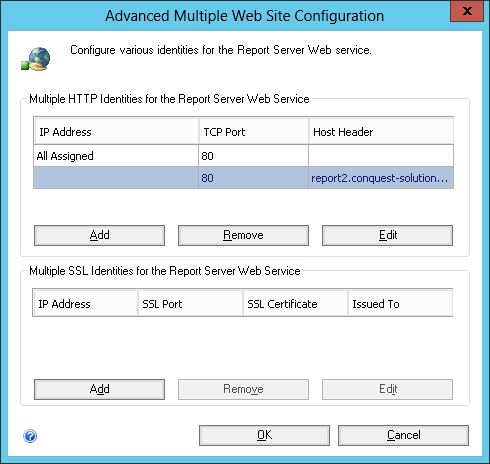Click the SSL Certificate column header
490x464 pixels.
pyautogui.click(x=295, y=304)
